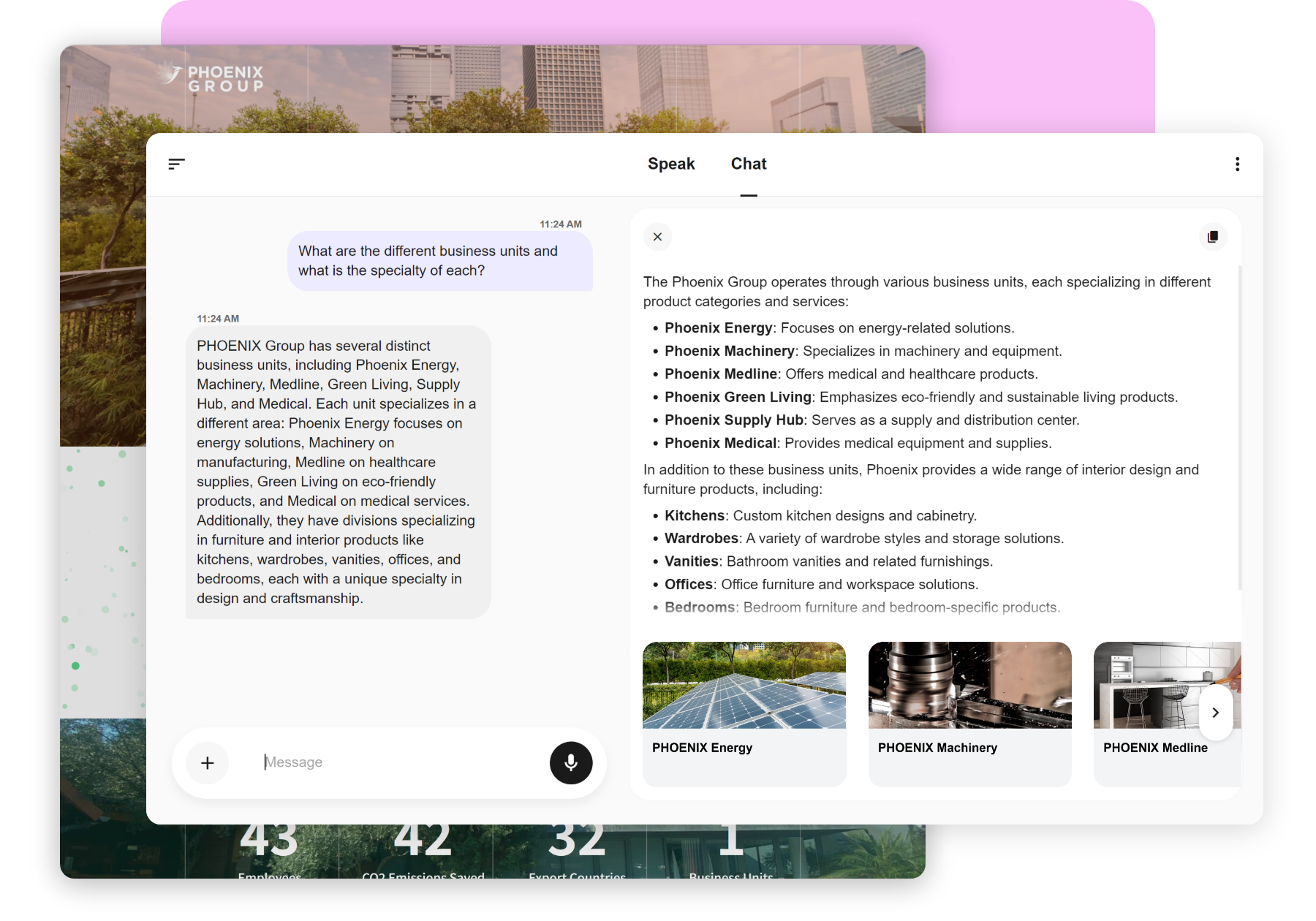Click the Phoenix Green Living bullet text
The image size is (1316, 921).
920,397
